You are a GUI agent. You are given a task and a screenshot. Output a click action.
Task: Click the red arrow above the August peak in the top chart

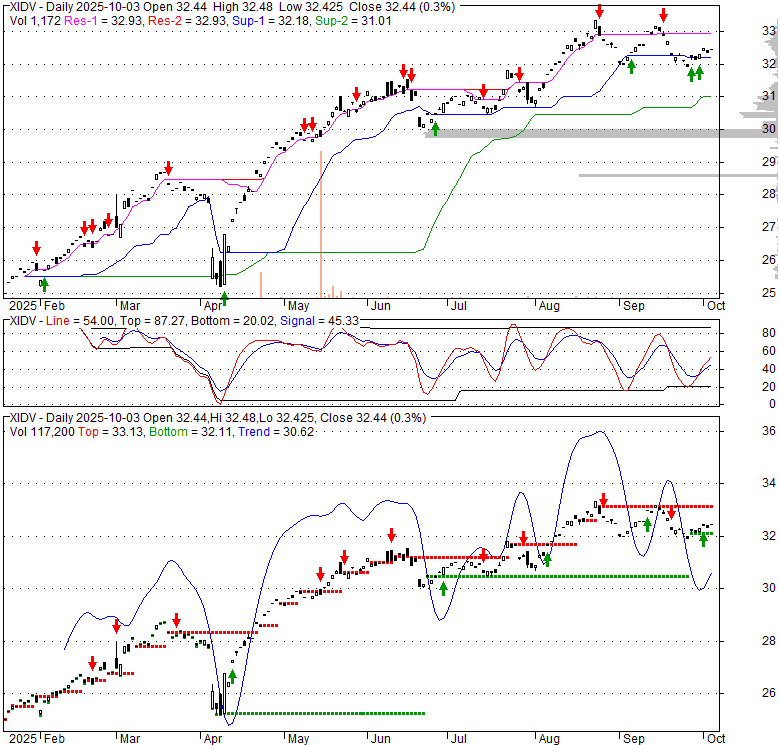[598, 12]
